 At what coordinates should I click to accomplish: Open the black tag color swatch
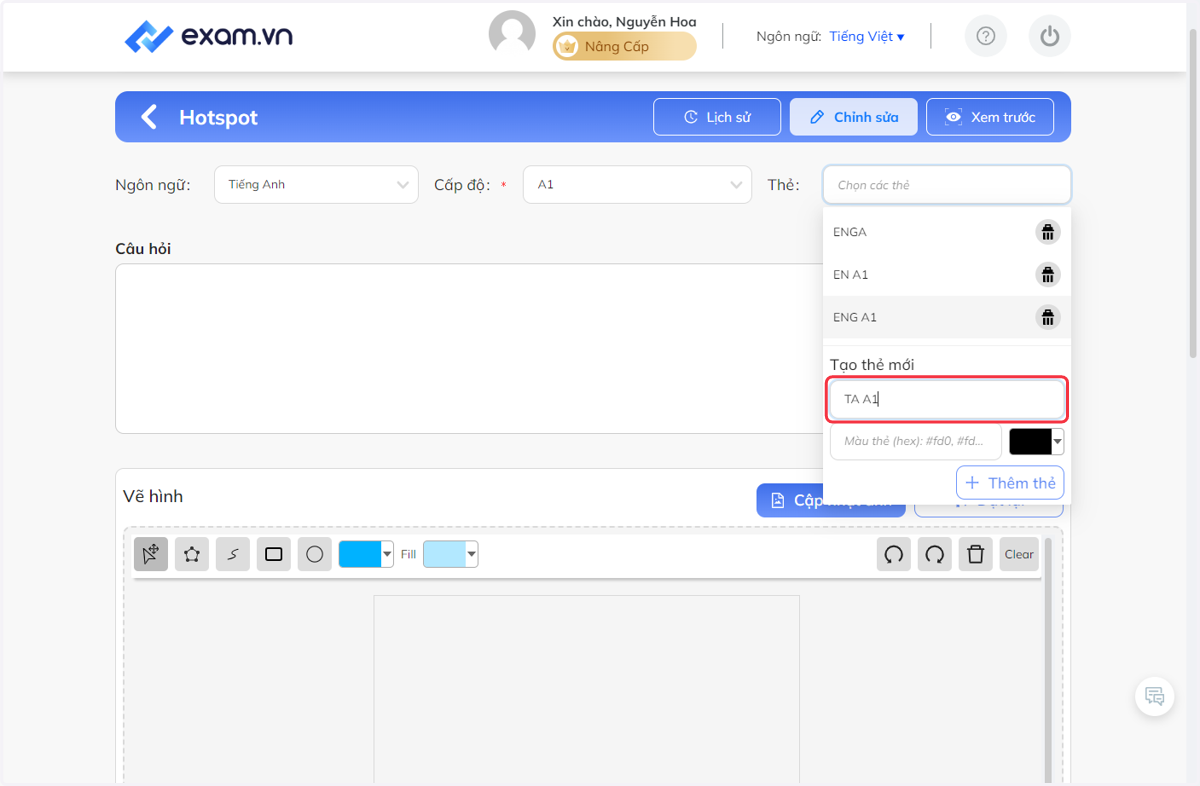(x=1036, y=441)
